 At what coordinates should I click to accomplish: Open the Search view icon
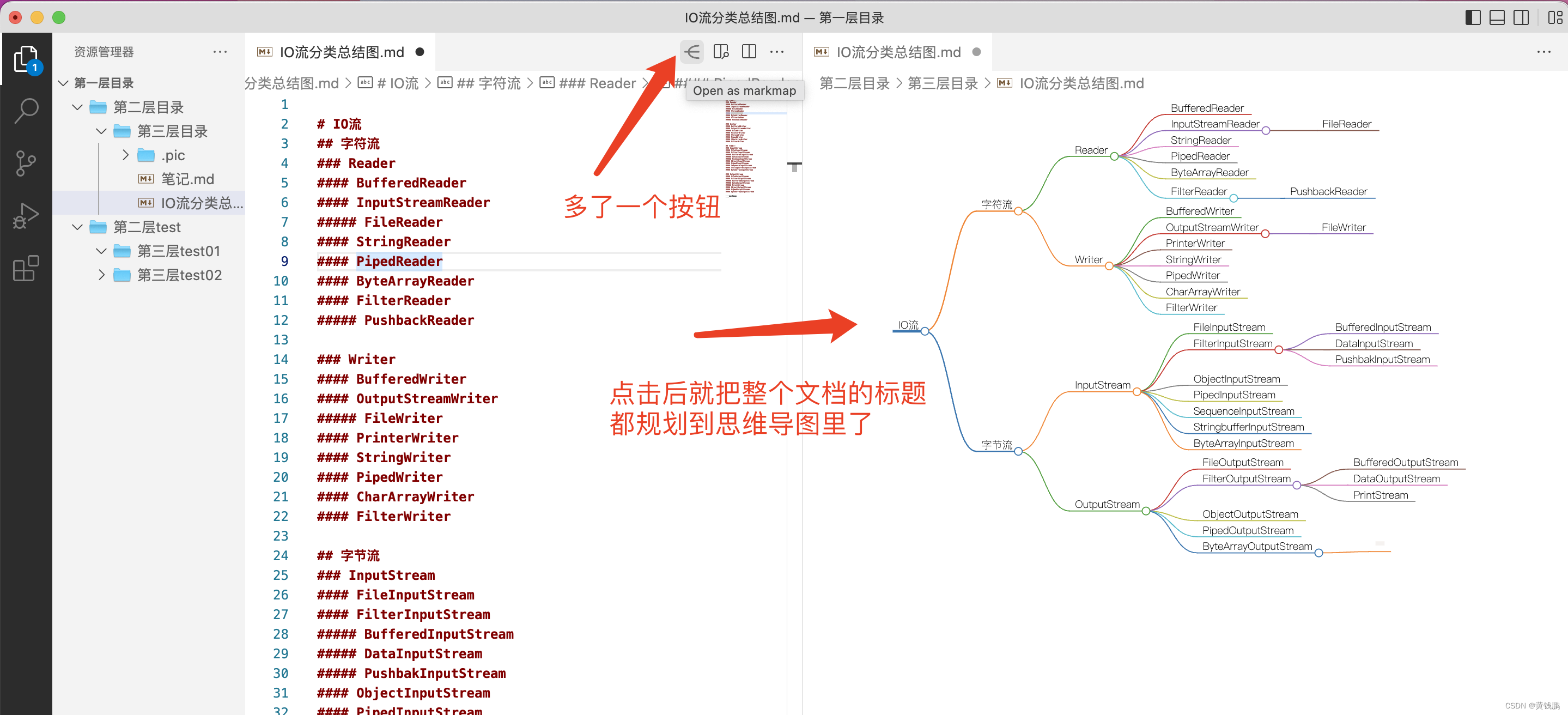click(26, 111)
